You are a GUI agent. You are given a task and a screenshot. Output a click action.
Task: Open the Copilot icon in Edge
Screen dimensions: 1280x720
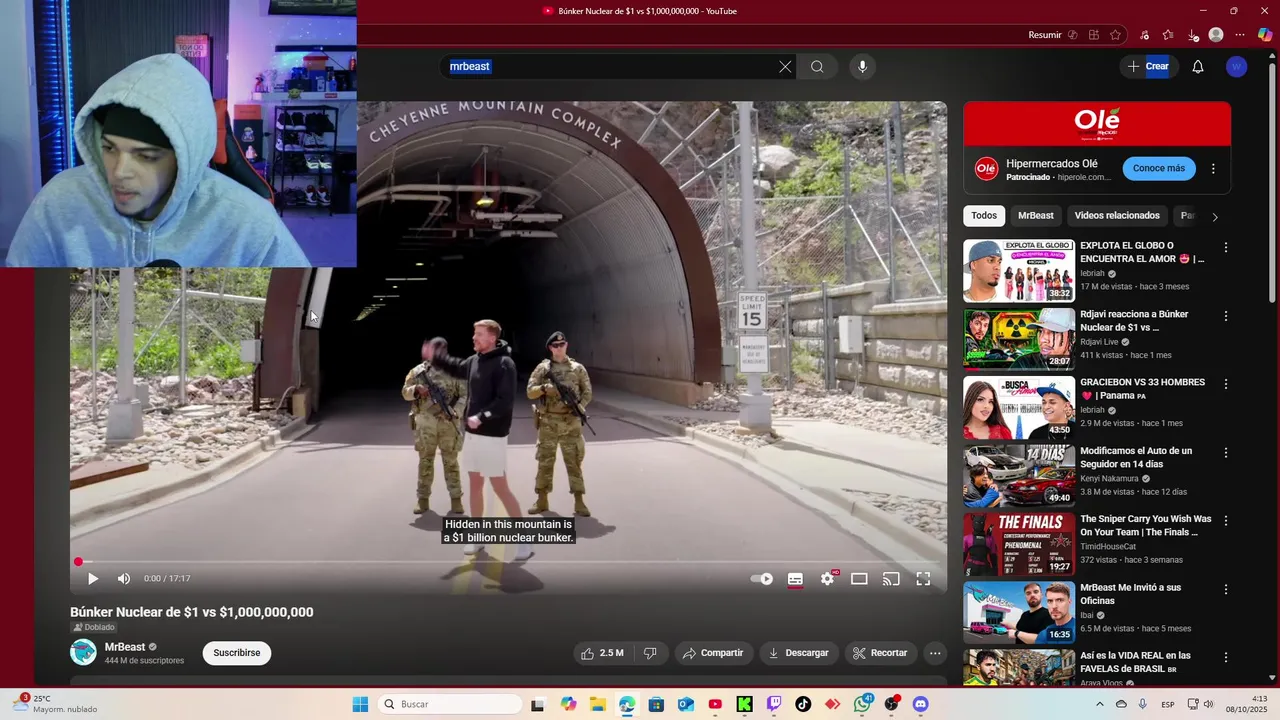[1265, 35]
